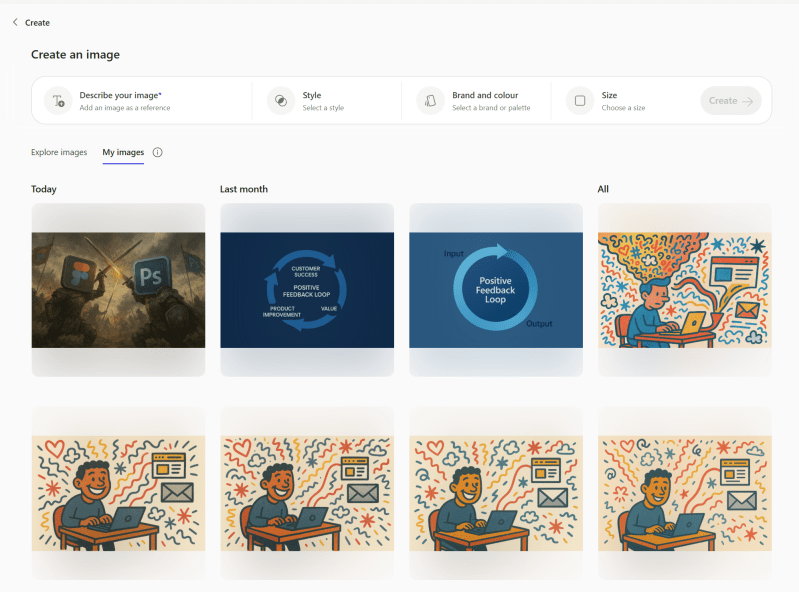Select the bottom-left man at laptop illustration
The image size is (799, 592).
(118, 493)
